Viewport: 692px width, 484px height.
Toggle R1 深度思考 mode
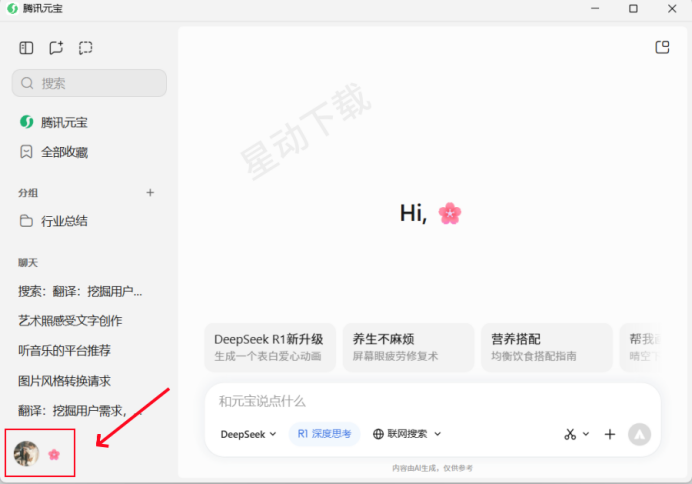pyautogui.click(x=324, y=434)
